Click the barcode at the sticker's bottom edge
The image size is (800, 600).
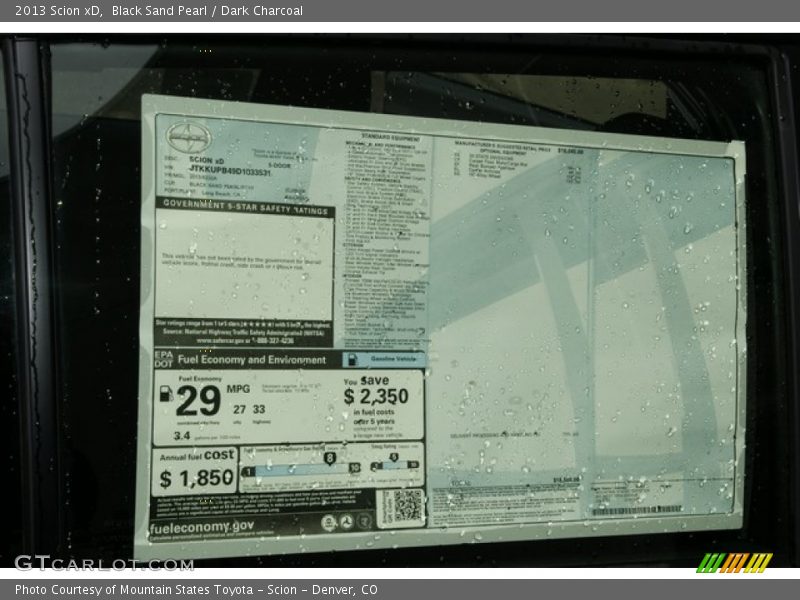point(636,510)
